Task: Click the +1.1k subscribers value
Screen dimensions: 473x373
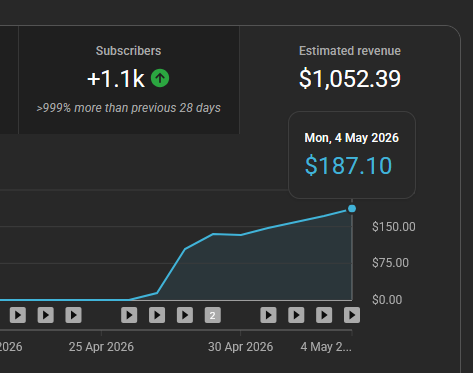Action: click(x=116, y=79)
